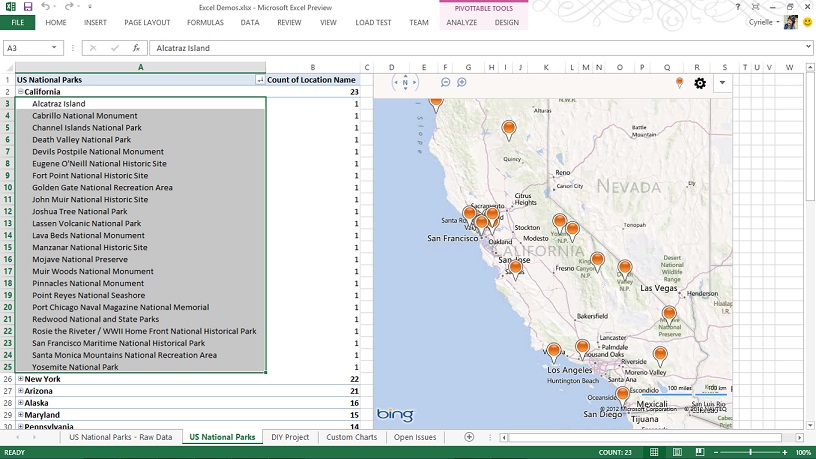Expand the New York group
This screenshot has height=459, width=816.
pyautogui.click(x=20, y=379)
